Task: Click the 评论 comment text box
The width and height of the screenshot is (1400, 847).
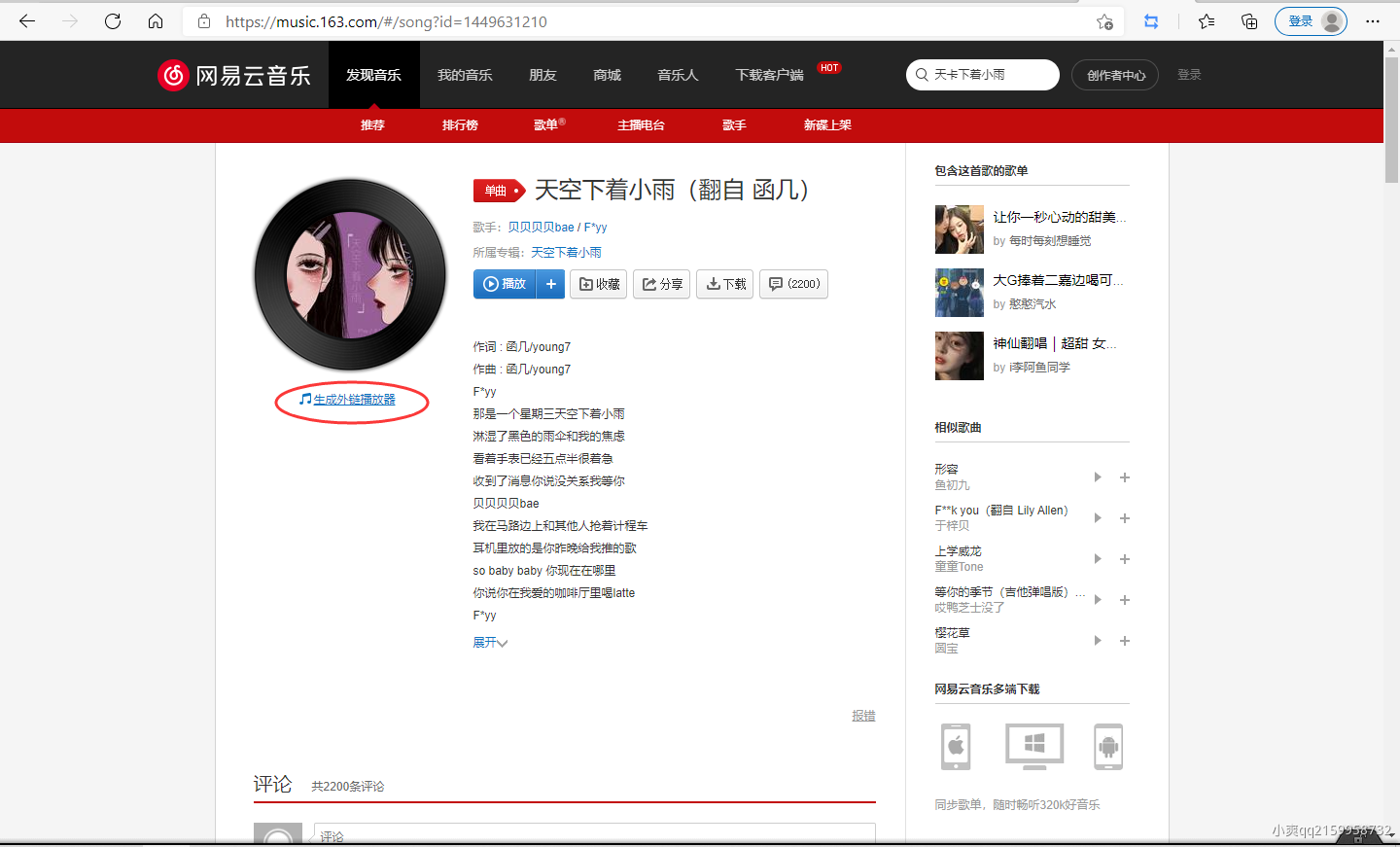Action: pyautogui.click(x=594, y=834)
